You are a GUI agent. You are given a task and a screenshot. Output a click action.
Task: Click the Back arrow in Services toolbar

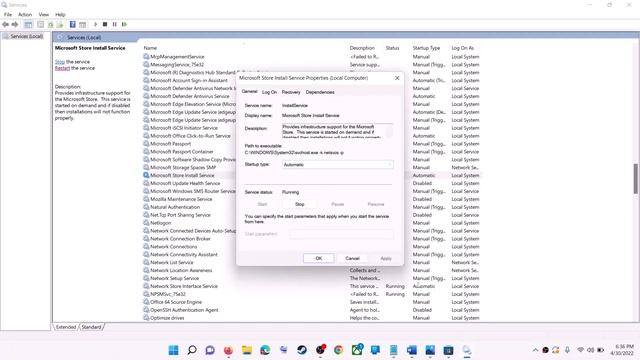click(6, 24)
